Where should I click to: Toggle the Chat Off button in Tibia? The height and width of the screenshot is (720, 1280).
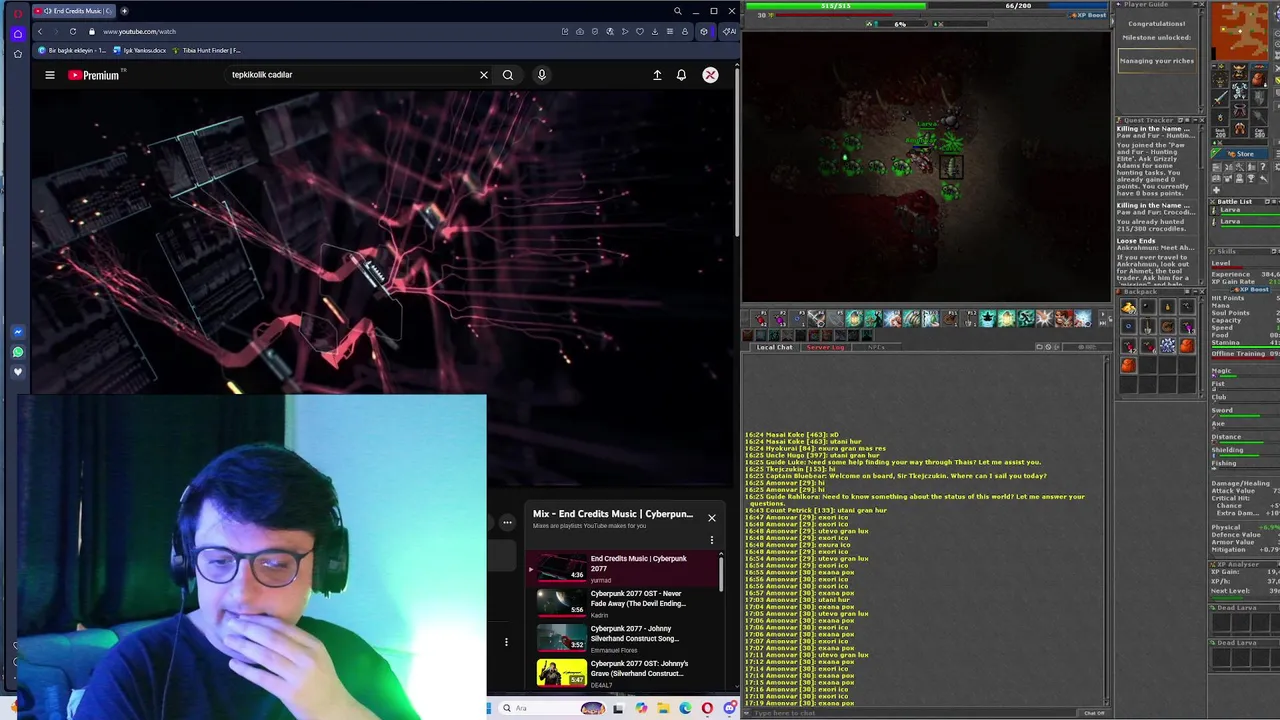click(x=1094, y=713)
